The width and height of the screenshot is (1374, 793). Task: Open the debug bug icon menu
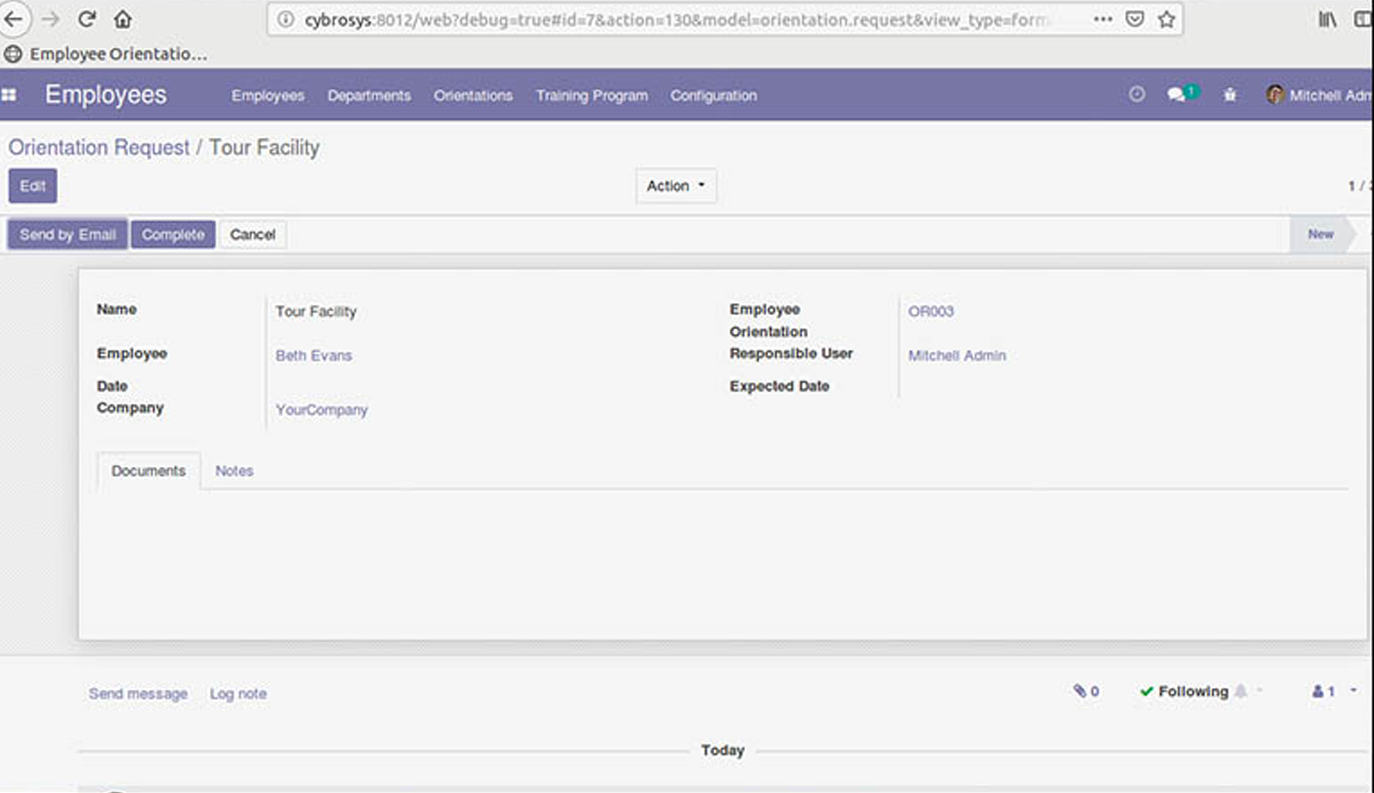(1230, 95)
